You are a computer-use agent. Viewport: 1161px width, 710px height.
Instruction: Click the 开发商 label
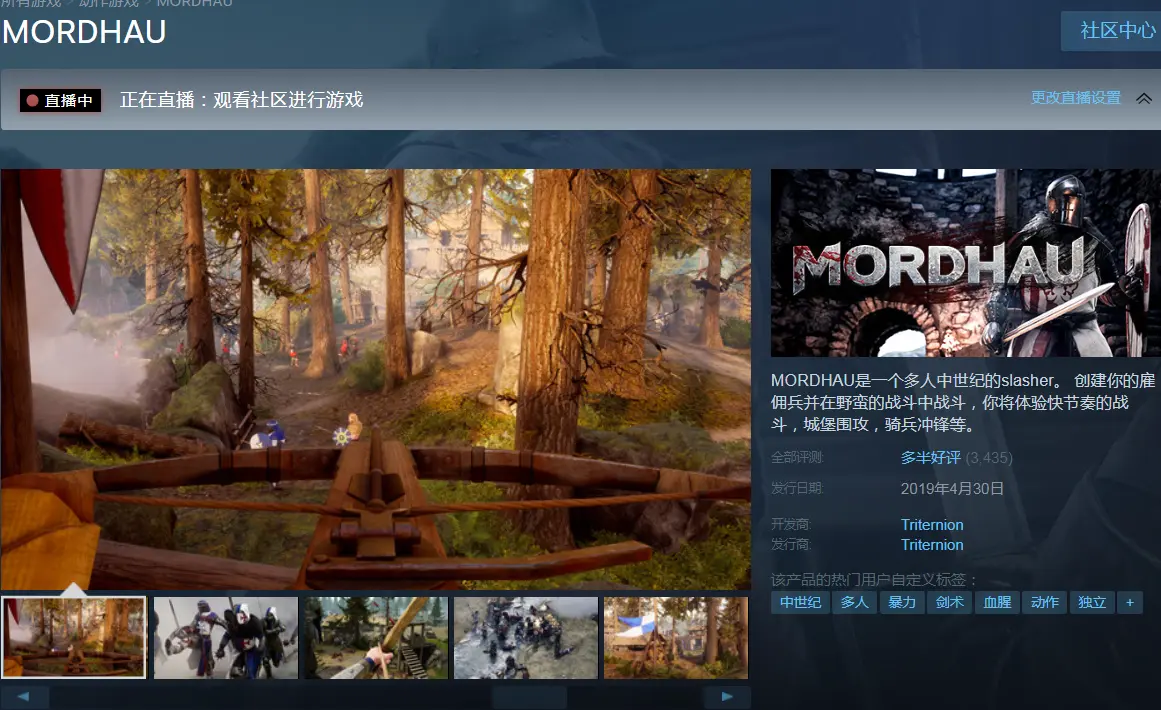(x=791, y=524)
